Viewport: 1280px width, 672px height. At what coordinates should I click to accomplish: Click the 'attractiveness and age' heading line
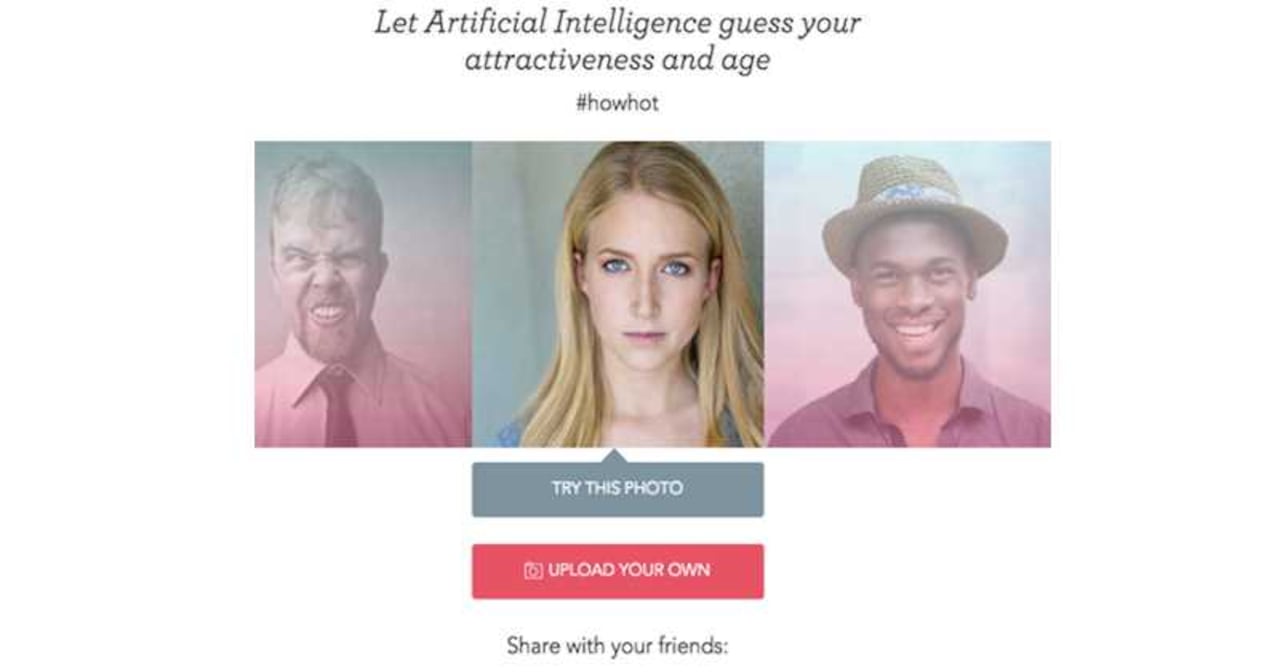point(617,59)
